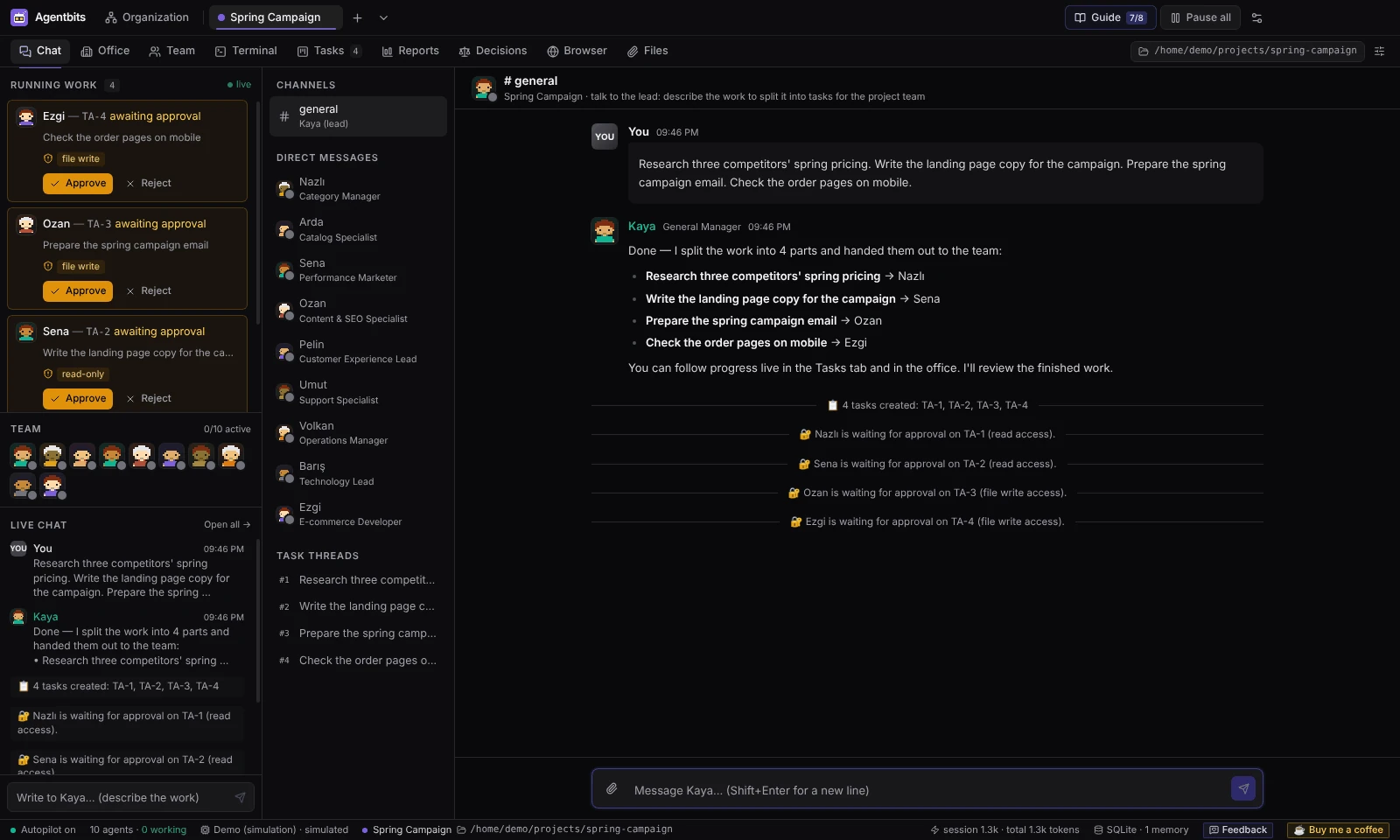The height and width of the screenshot is (840, 1400).
Task: Open the settings sliders icon in the top bar
Action: coord(1257,17)
